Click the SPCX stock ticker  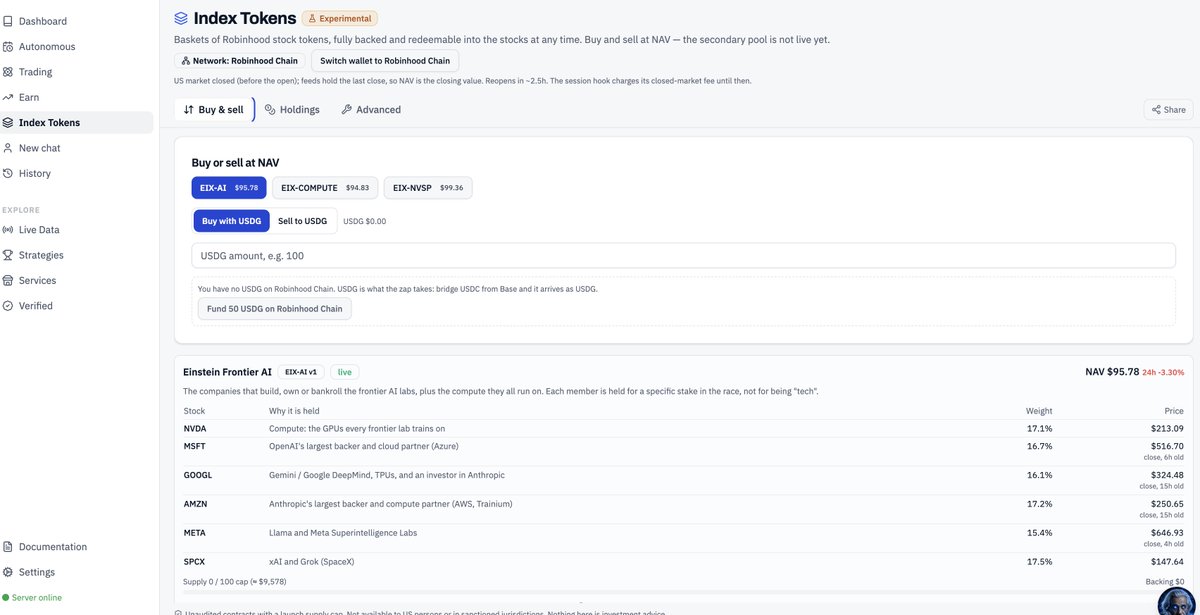tap(194, 562)
